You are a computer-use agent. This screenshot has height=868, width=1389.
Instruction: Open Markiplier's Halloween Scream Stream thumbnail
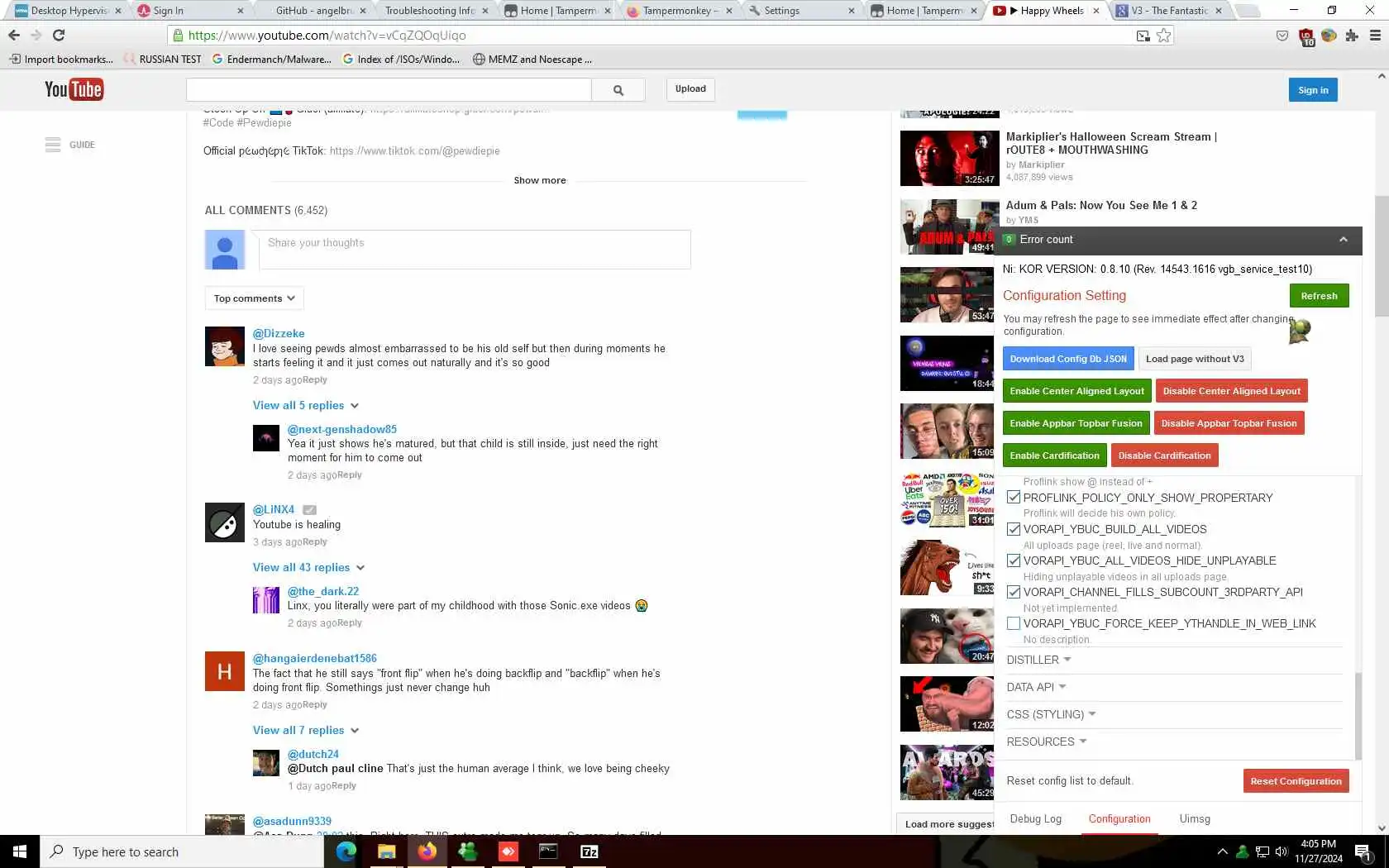tap(949, 158)
